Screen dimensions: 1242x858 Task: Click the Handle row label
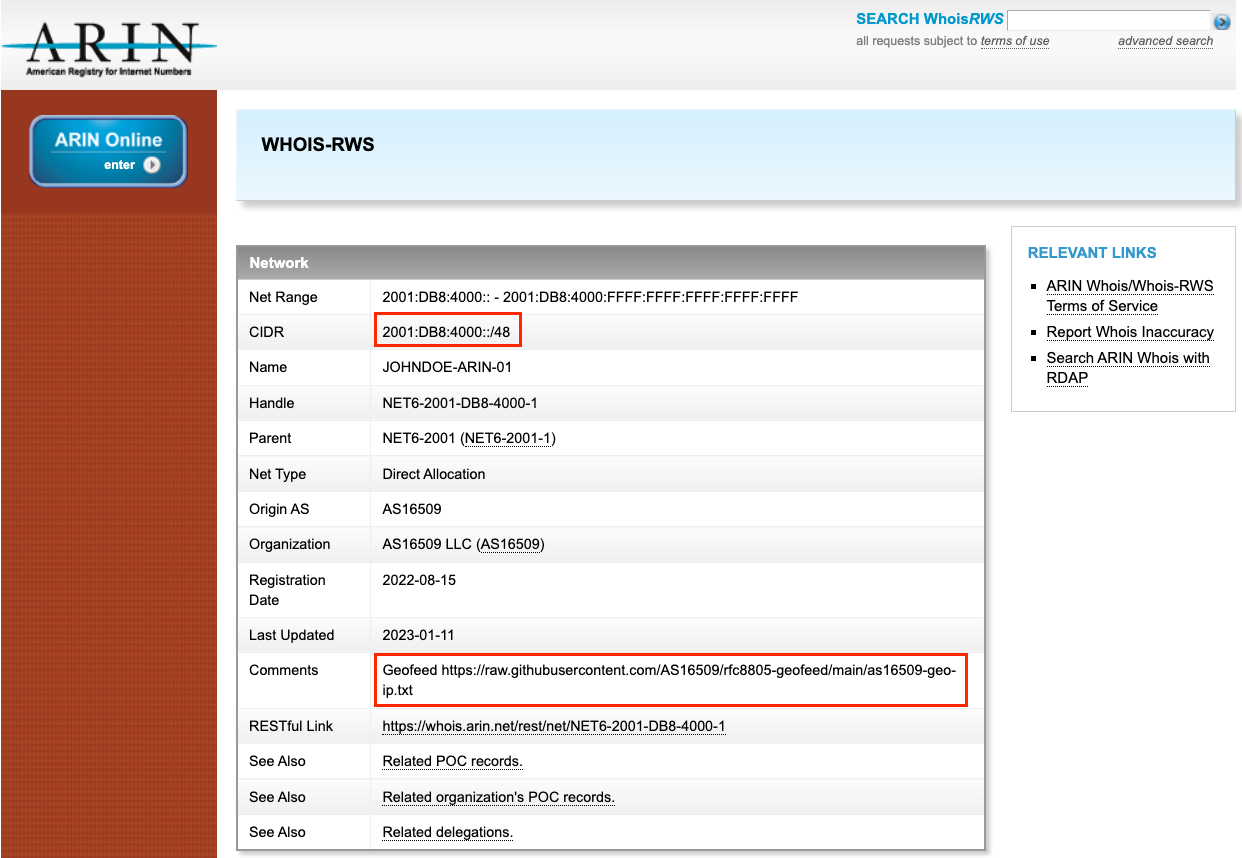pos(272,403)
